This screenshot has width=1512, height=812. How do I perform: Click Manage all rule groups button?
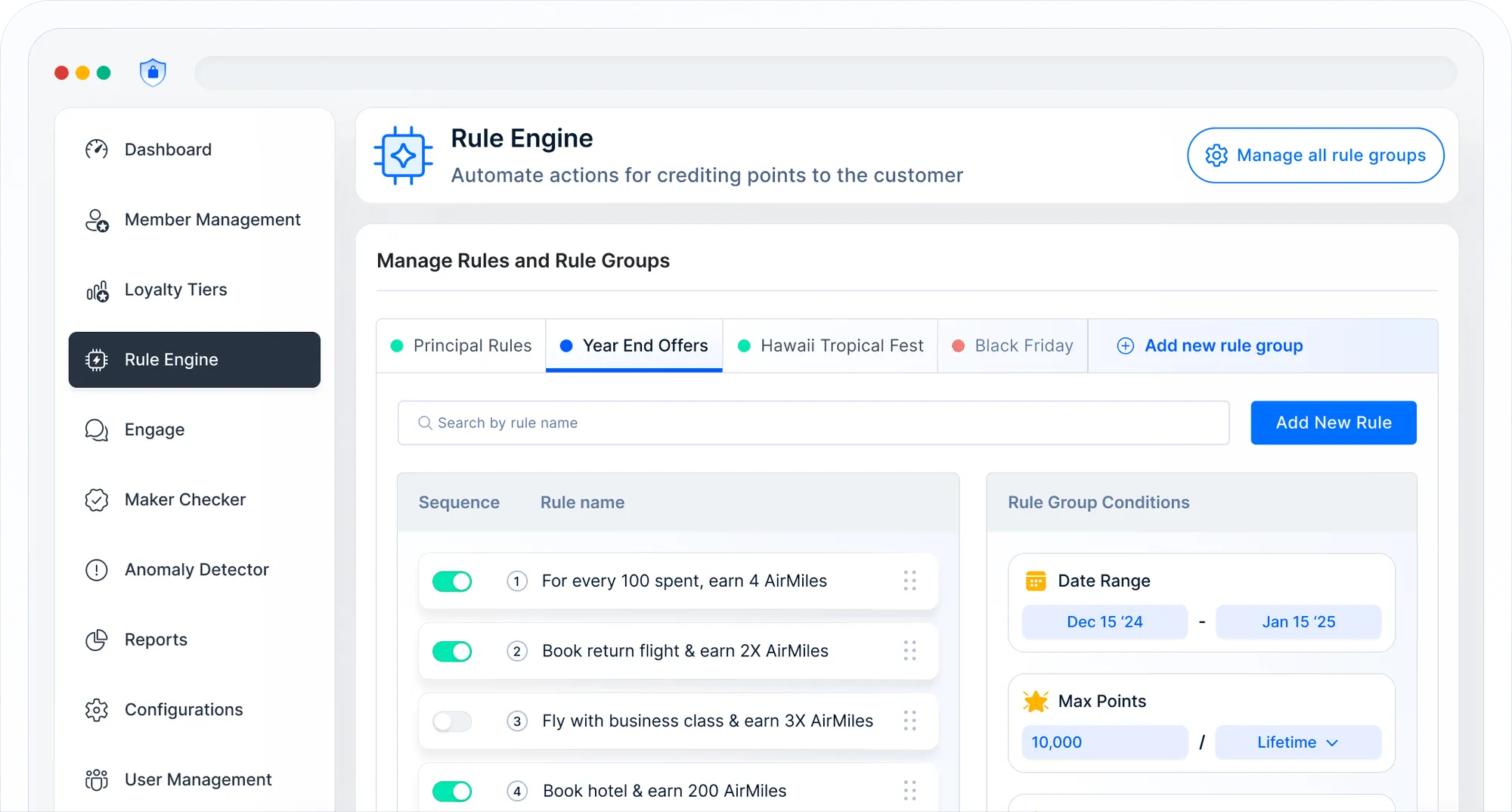point(1315,156)
